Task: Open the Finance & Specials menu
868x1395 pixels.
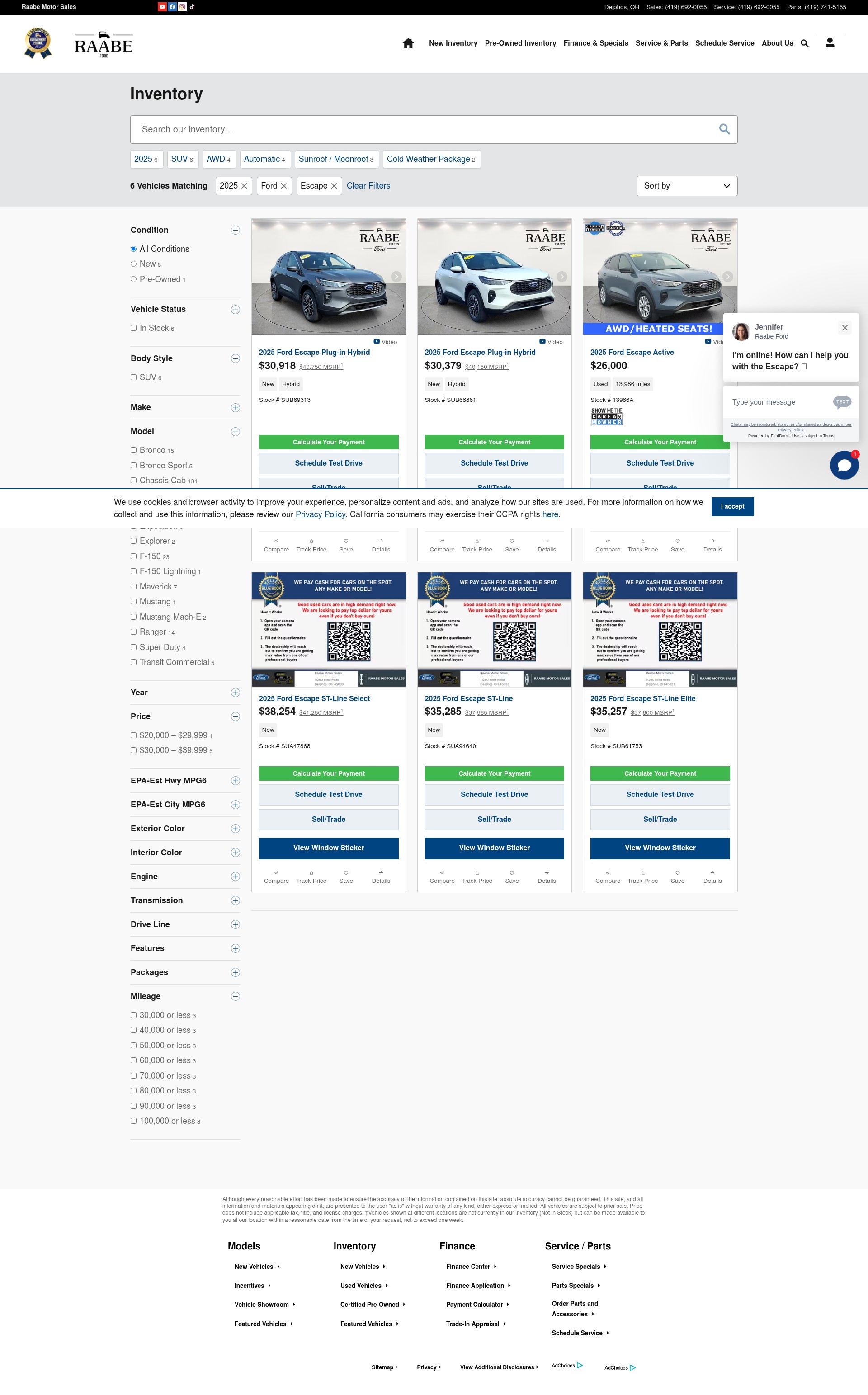Action: coord(596,43)
